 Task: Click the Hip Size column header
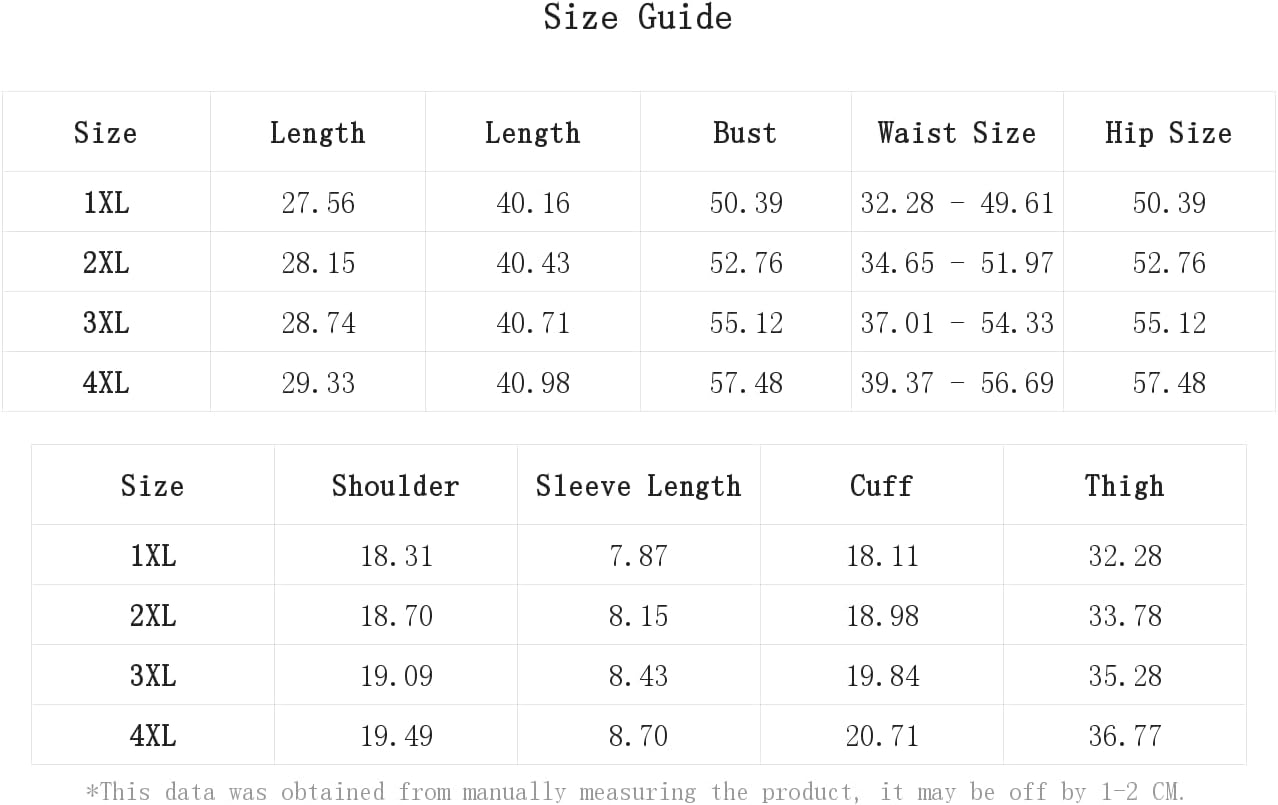click(x=1168, y=133)
